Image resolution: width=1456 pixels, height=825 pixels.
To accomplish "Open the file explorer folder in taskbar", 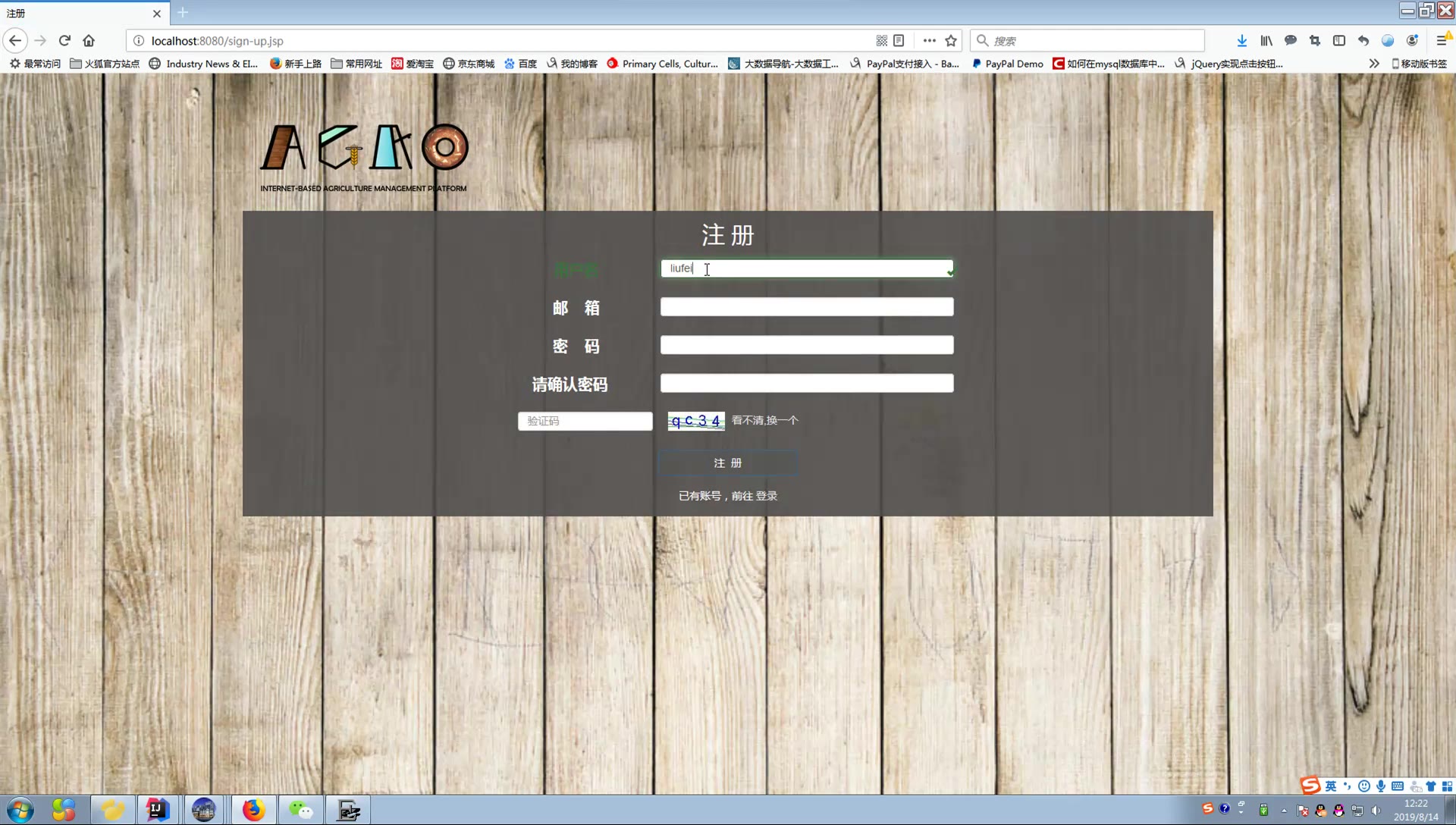I will (x=112, y=810).
